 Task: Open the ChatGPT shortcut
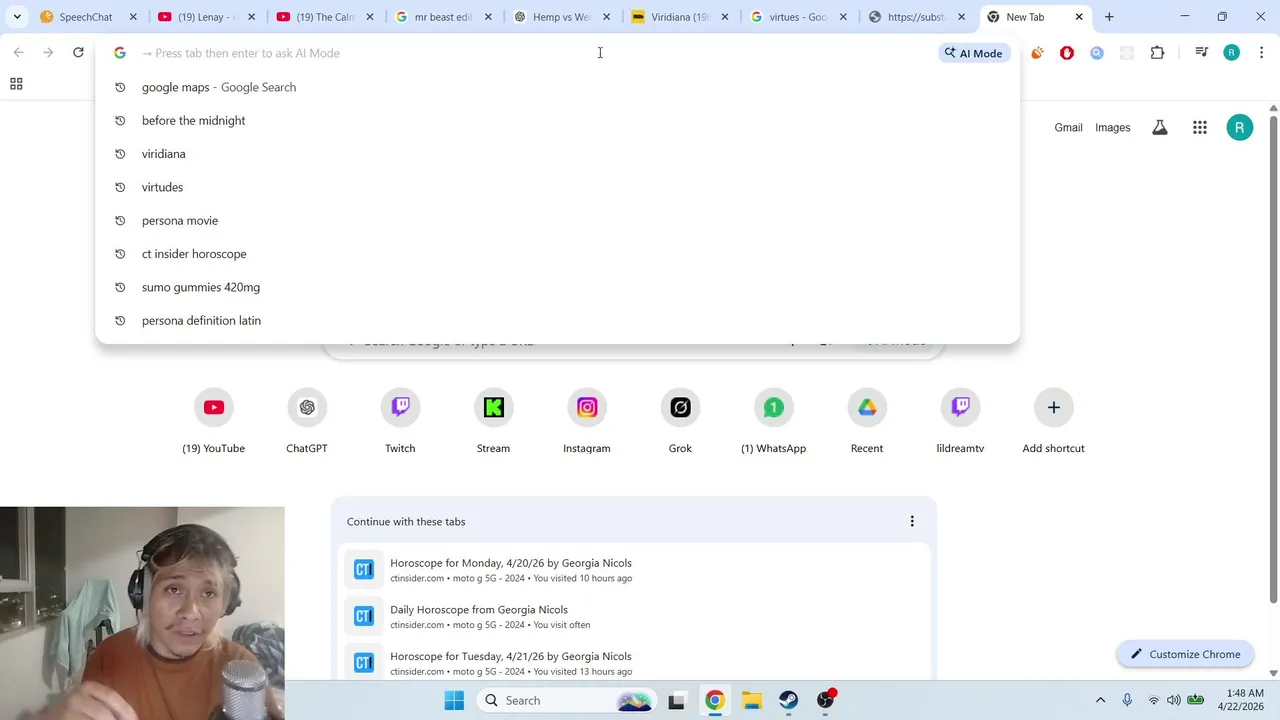click(307, 420)
